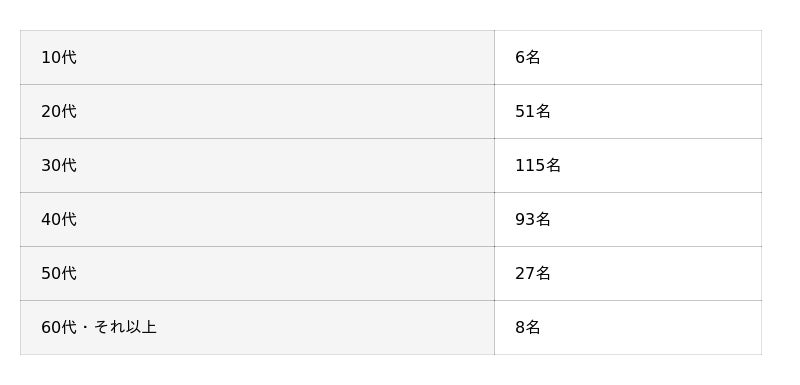Select the 8名 value cell
Screen dimensions: 800x385
[x=628, y=328]
